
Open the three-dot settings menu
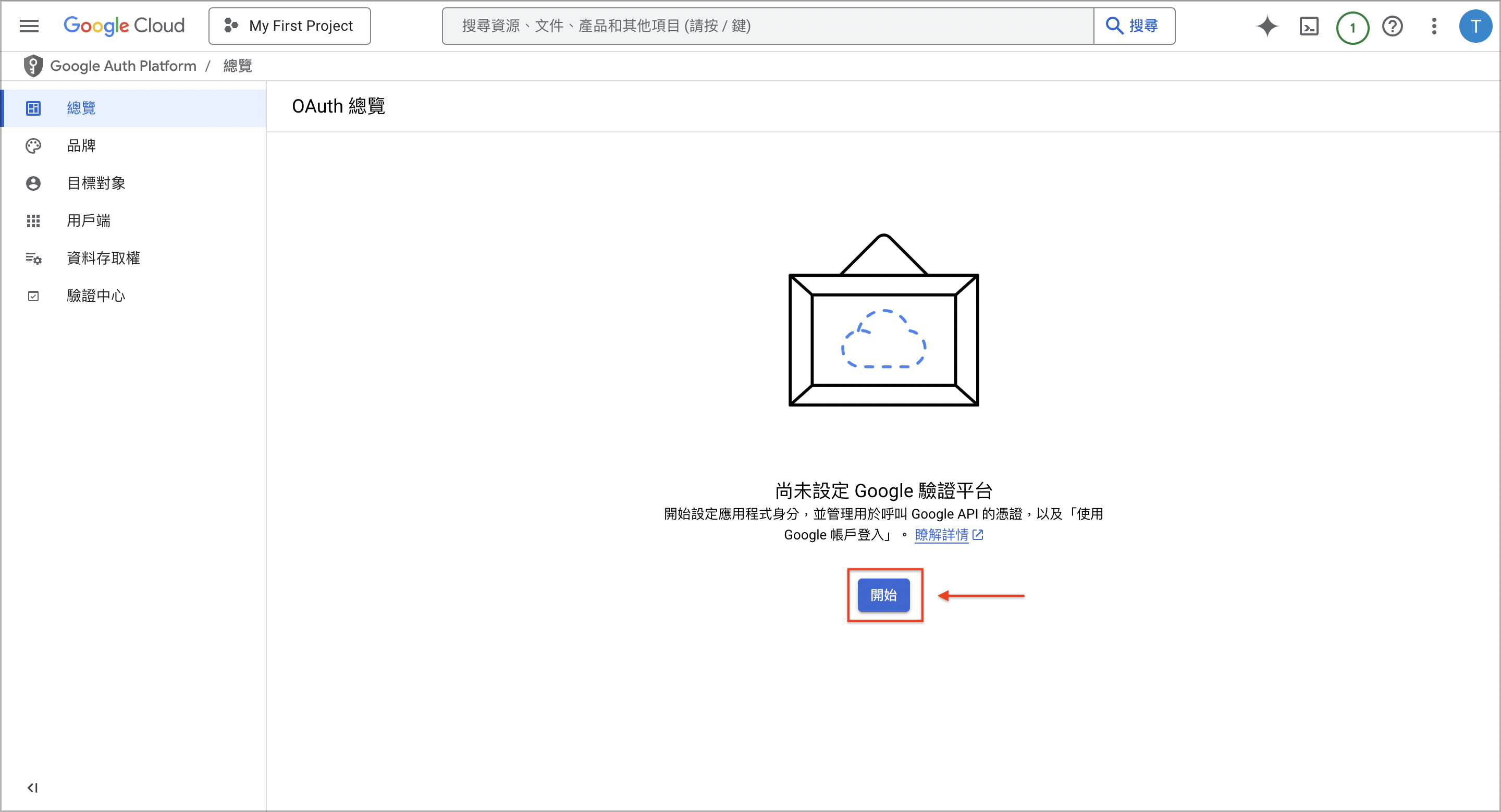pyautogui.click(x=1434, y=26)
